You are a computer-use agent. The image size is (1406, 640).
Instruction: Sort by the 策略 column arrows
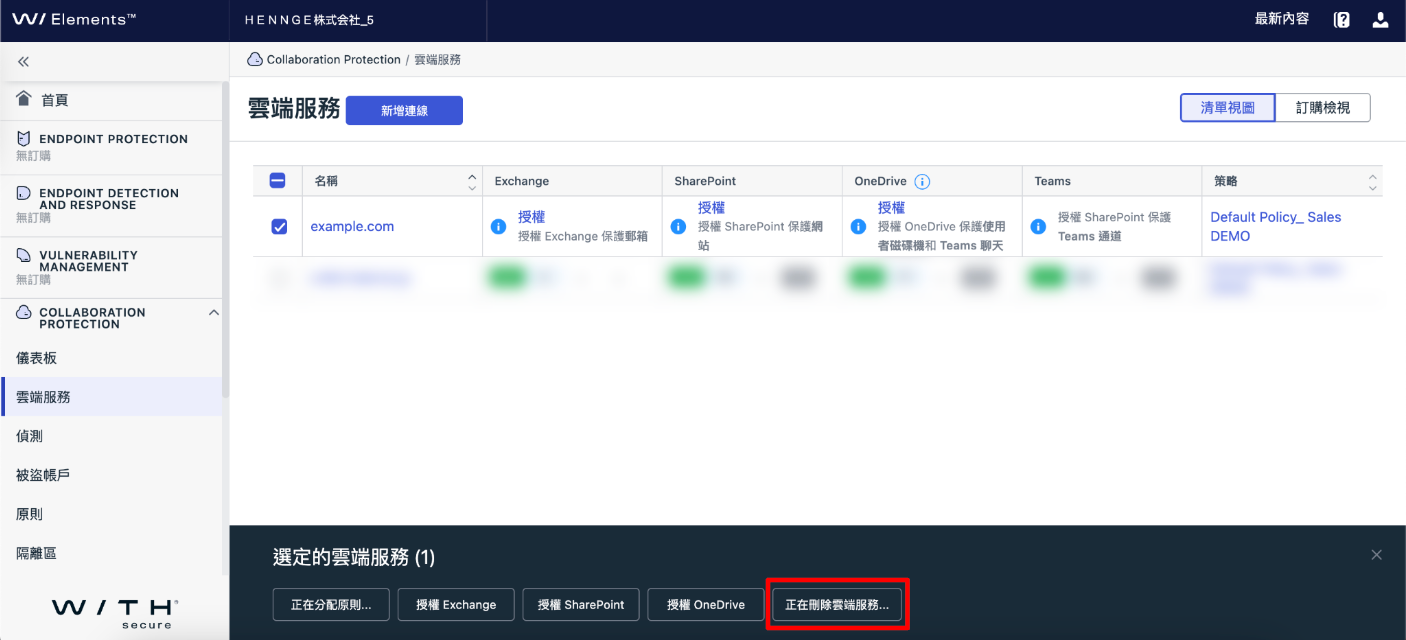[x=1373, y=182]
